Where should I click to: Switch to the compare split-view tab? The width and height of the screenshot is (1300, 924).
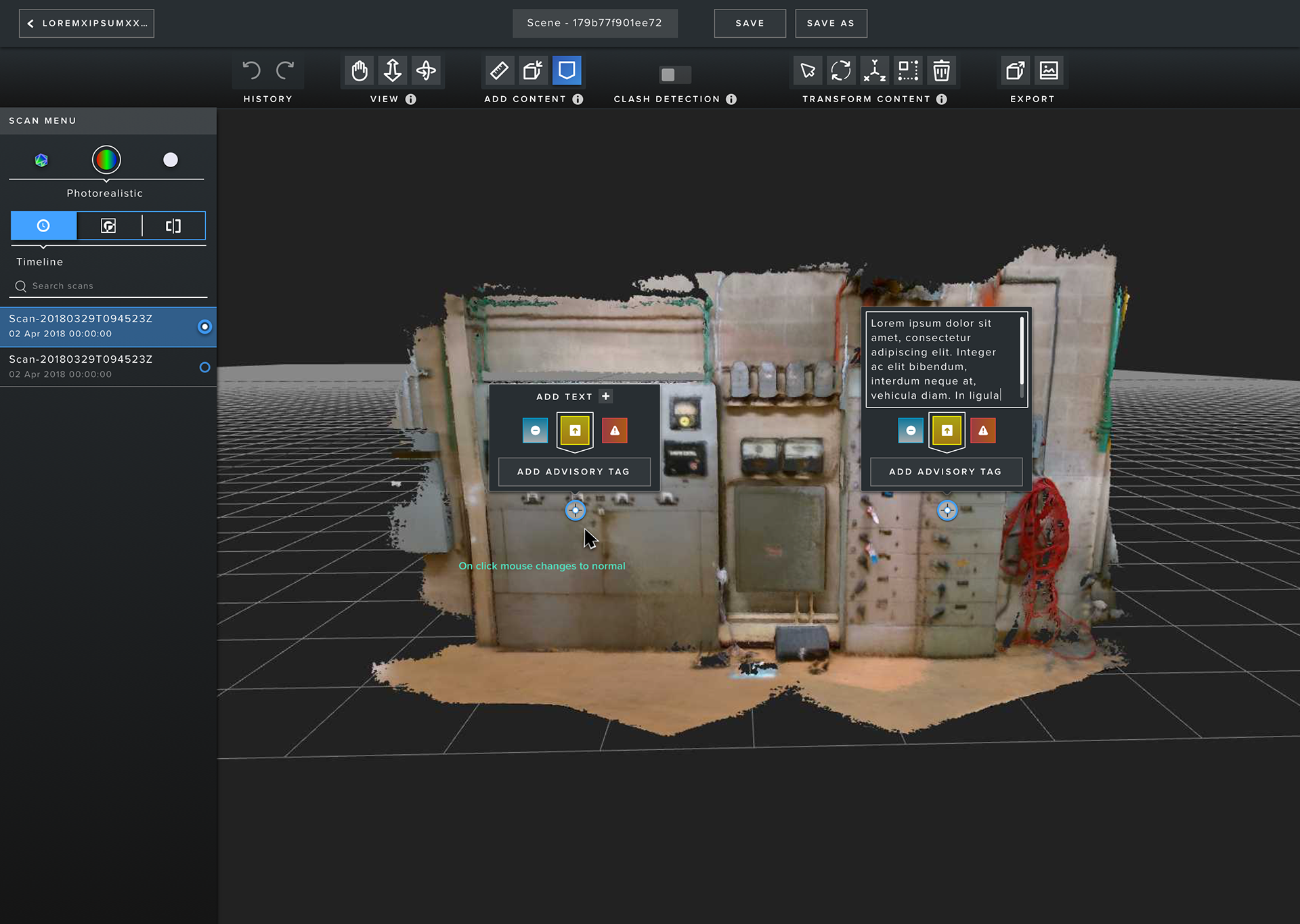pos(173,225)
